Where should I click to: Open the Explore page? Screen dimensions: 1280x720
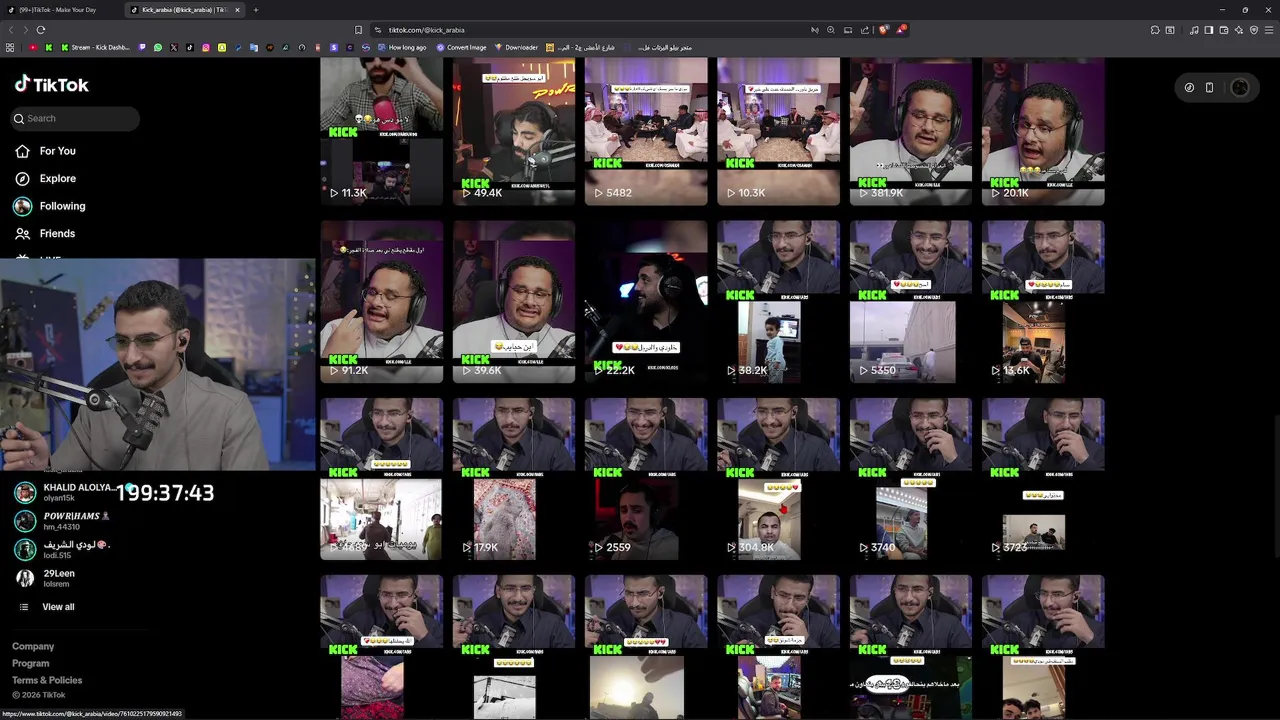pyautogui.click(x=57, y=178)
